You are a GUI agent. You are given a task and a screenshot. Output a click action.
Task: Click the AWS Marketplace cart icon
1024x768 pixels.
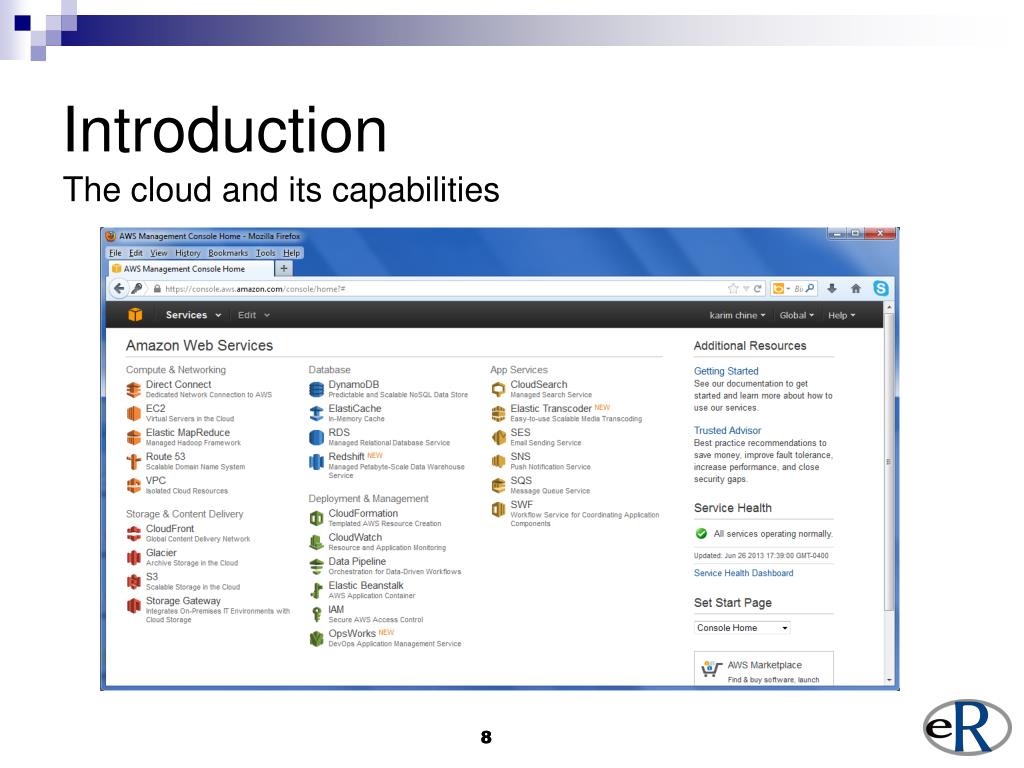(x=711, y=669)
